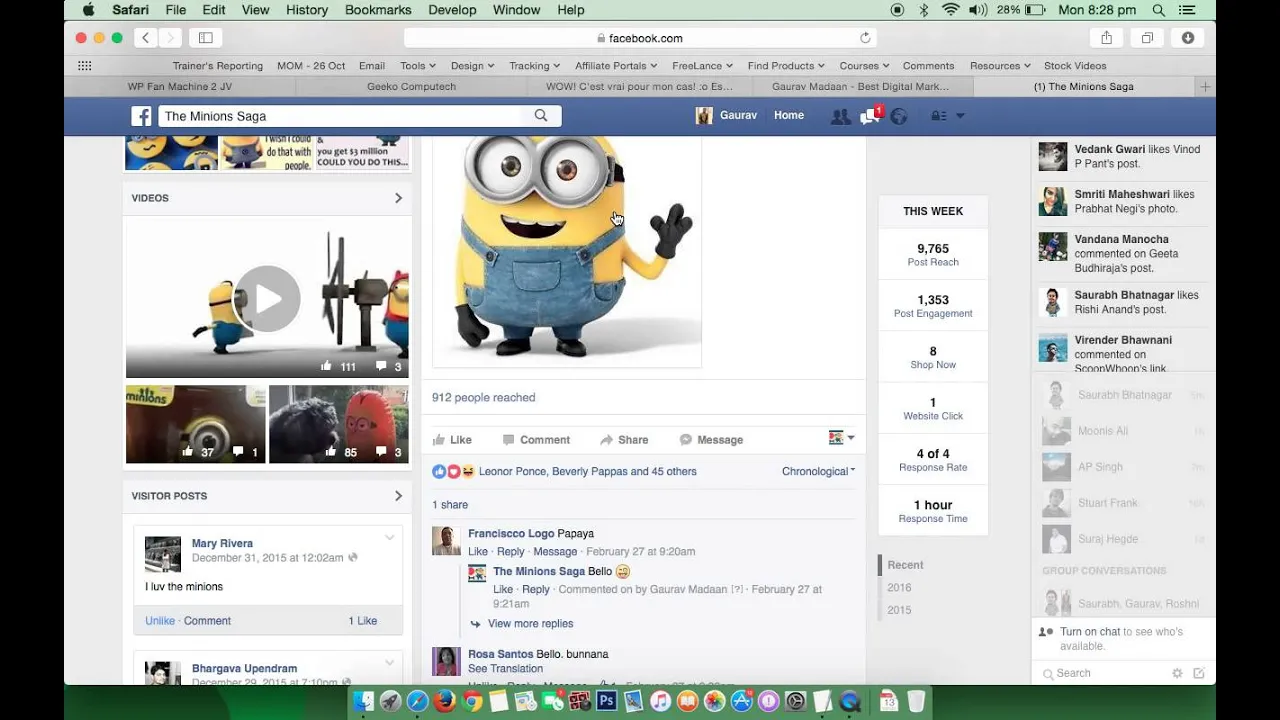1280x720 pixels.
Task: Click See Translation under Rosa Santos comment
Action: pos(505,669)
